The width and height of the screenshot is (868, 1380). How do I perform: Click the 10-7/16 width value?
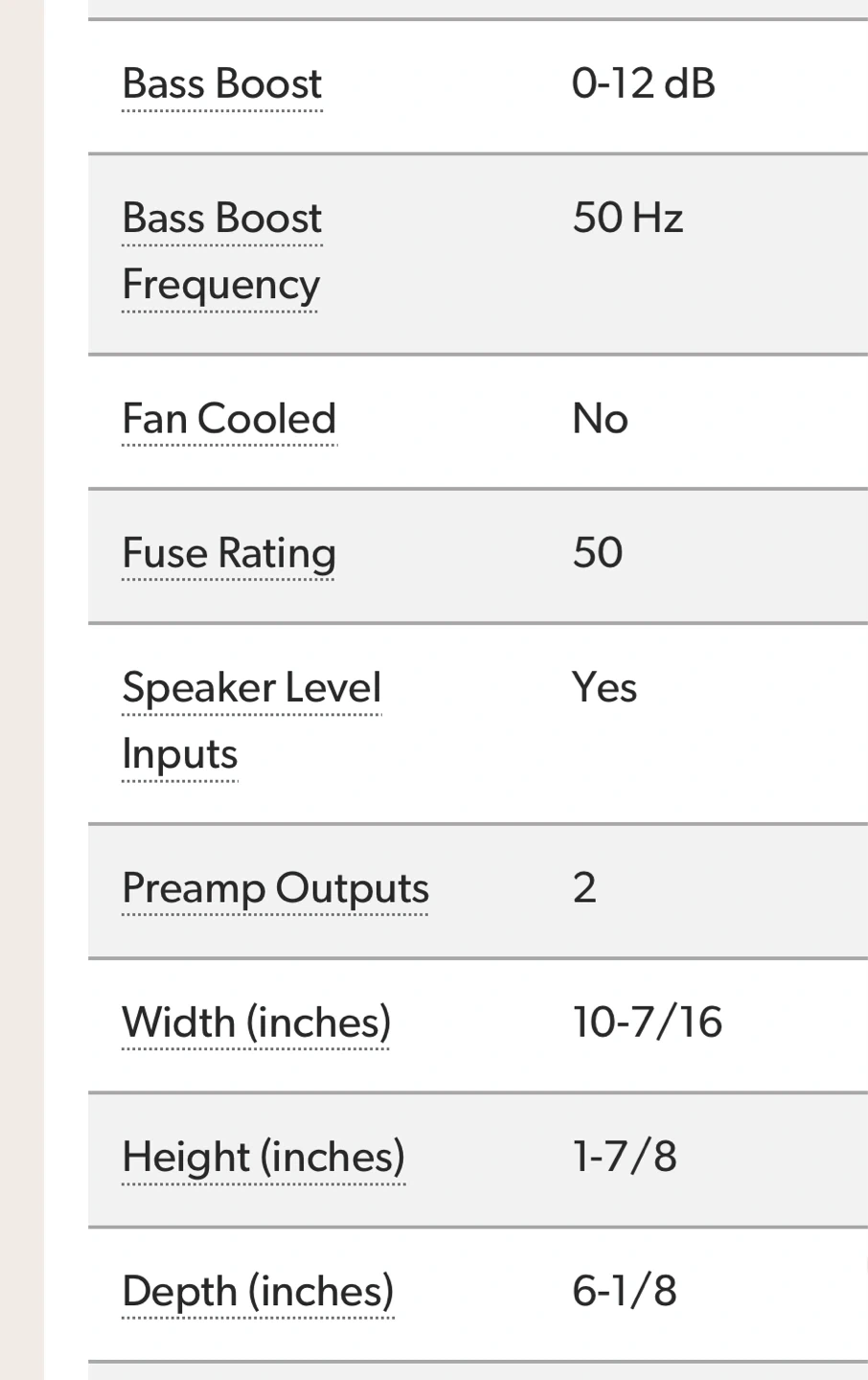pos(647,1023)
